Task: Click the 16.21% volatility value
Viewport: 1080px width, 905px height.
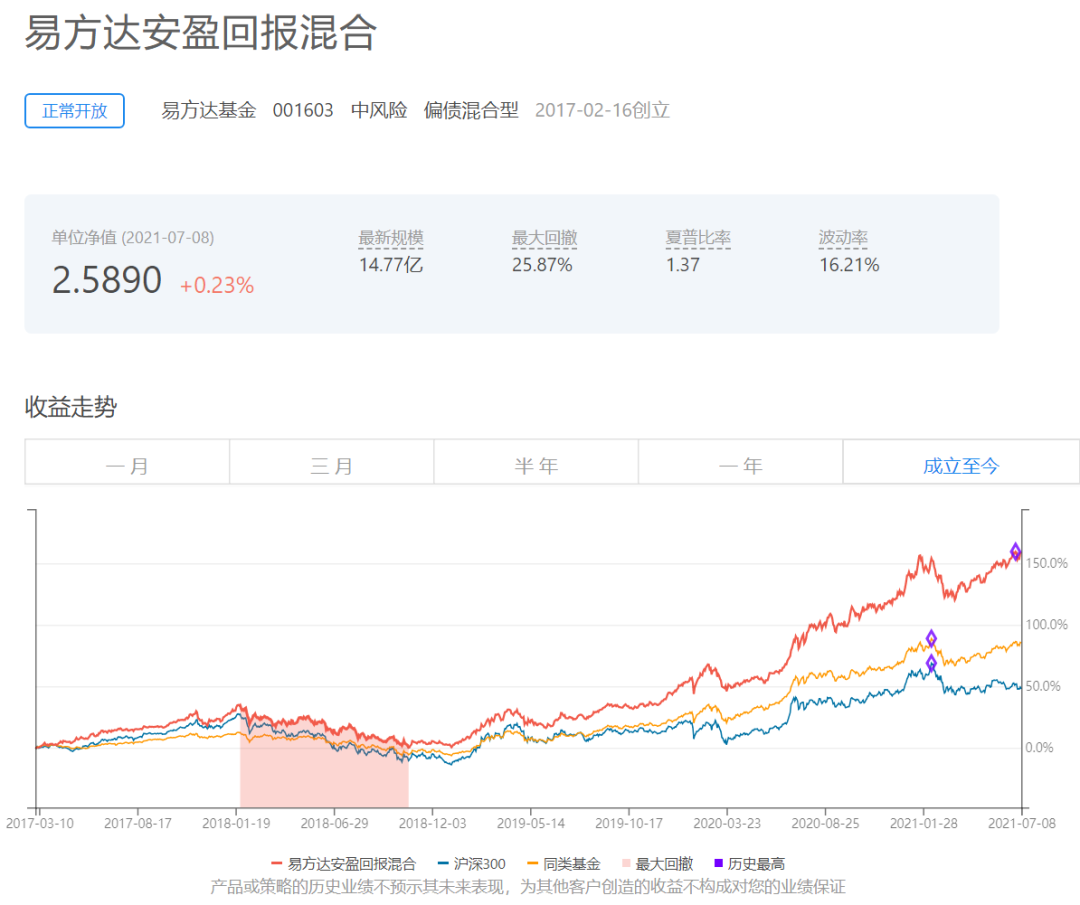Action: [849, 265]
